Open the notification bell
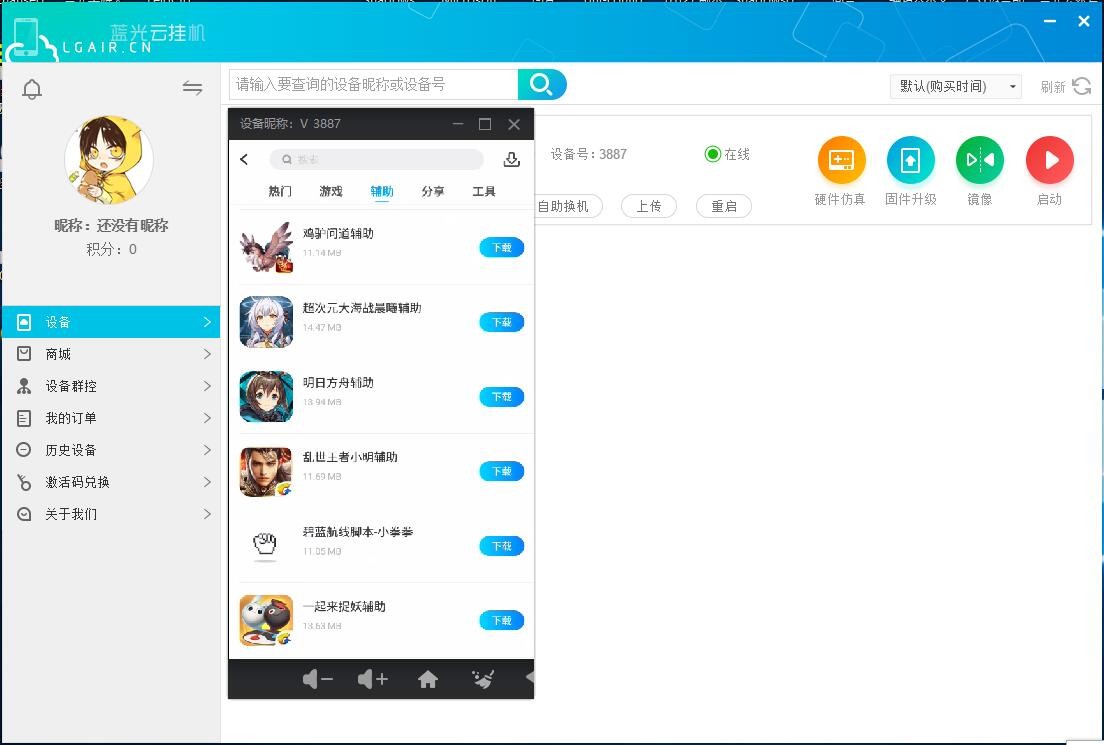This screenshot has width=1104, height=745. (x=32, y=89)
